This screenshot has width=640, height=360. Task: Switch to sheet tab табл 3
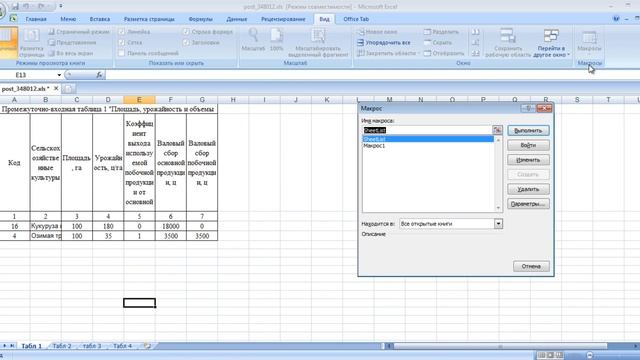pyautogui.click(x=92, y=346)
